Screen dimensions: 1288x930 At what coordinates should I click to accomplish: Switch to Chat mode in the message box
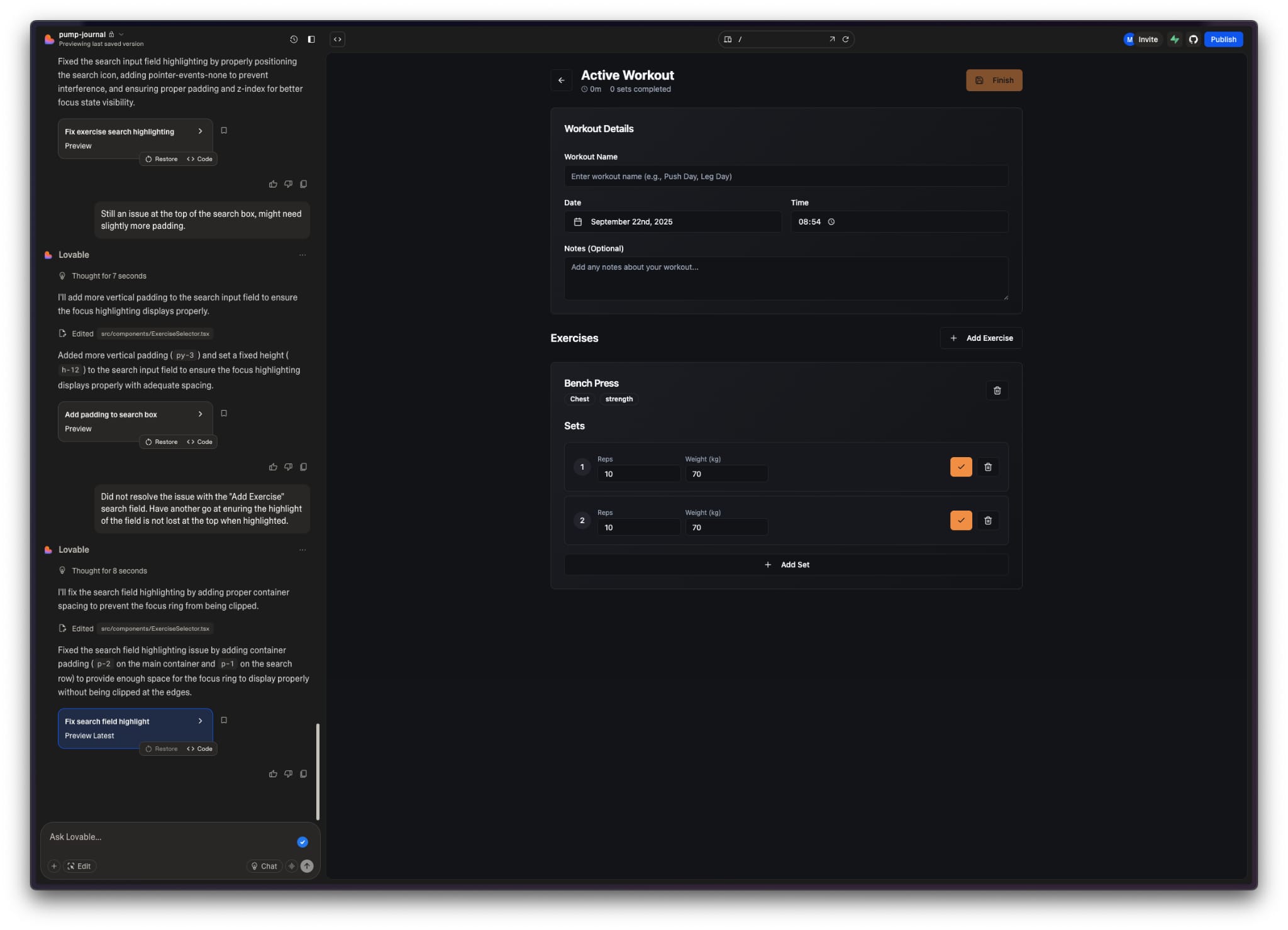pyautogui.click(x=264, y=866)
